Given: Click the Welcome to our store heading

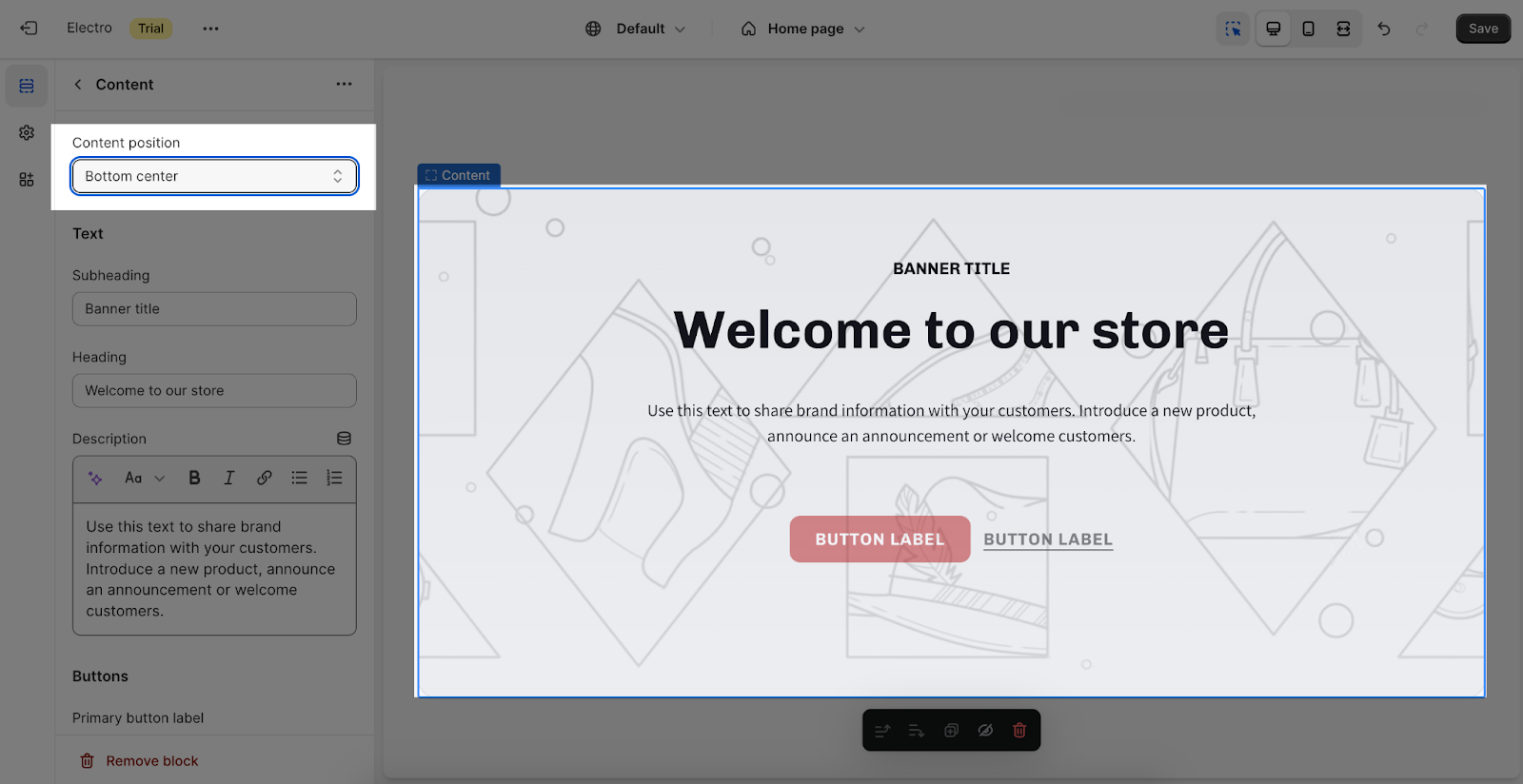Looking at the screenshot, I should pyautogui.click(x=951, y=330).
